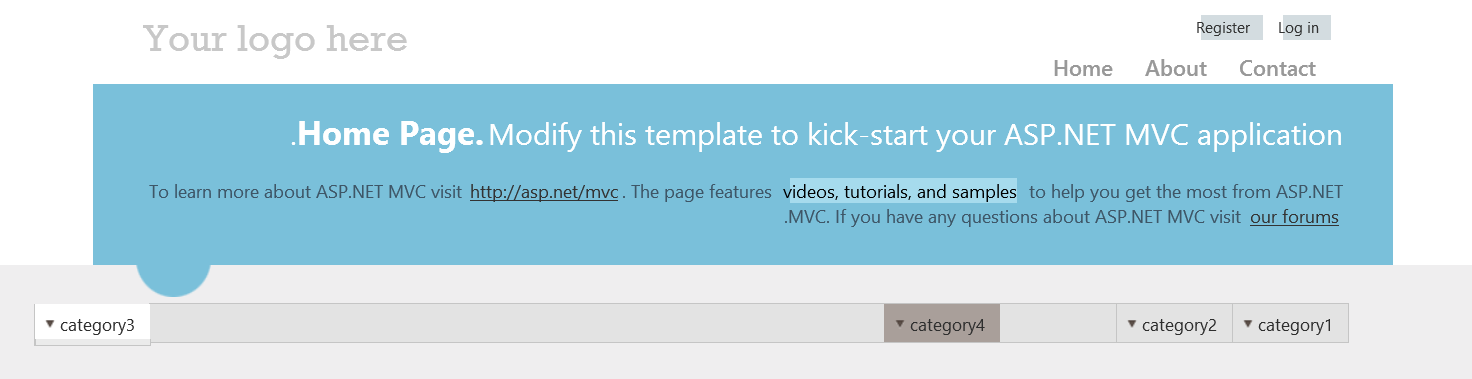Click the Register link

click(1223, 28)
